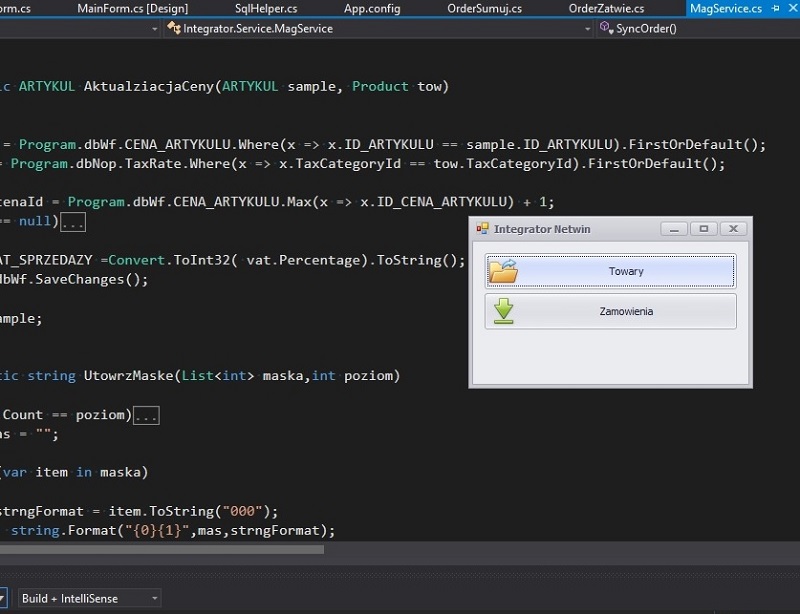Click the Integrator Netwin title text
The image size is (800, 614).
click(542, 229)
